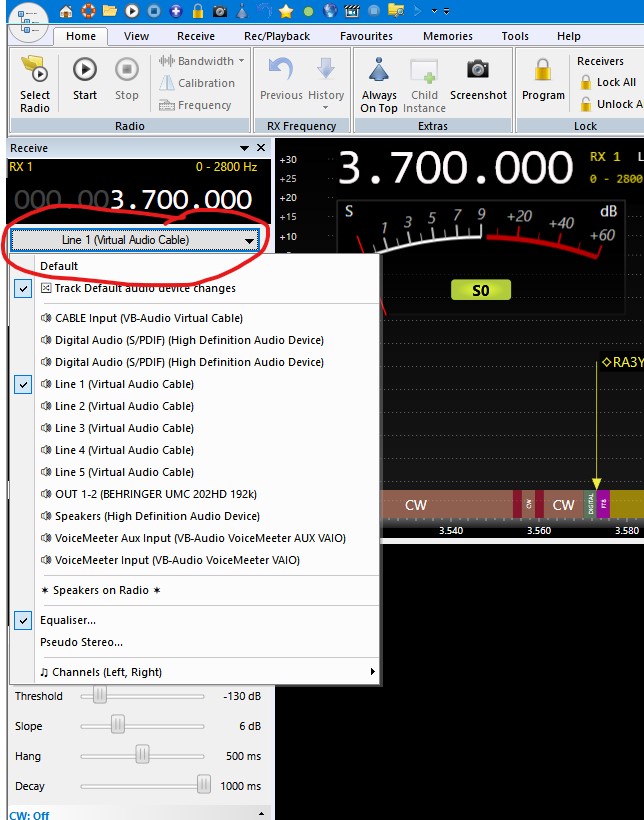Open the Memories tab
Image resolution: width=644 pixels, height=820 pixels.
tap(447, 36)
